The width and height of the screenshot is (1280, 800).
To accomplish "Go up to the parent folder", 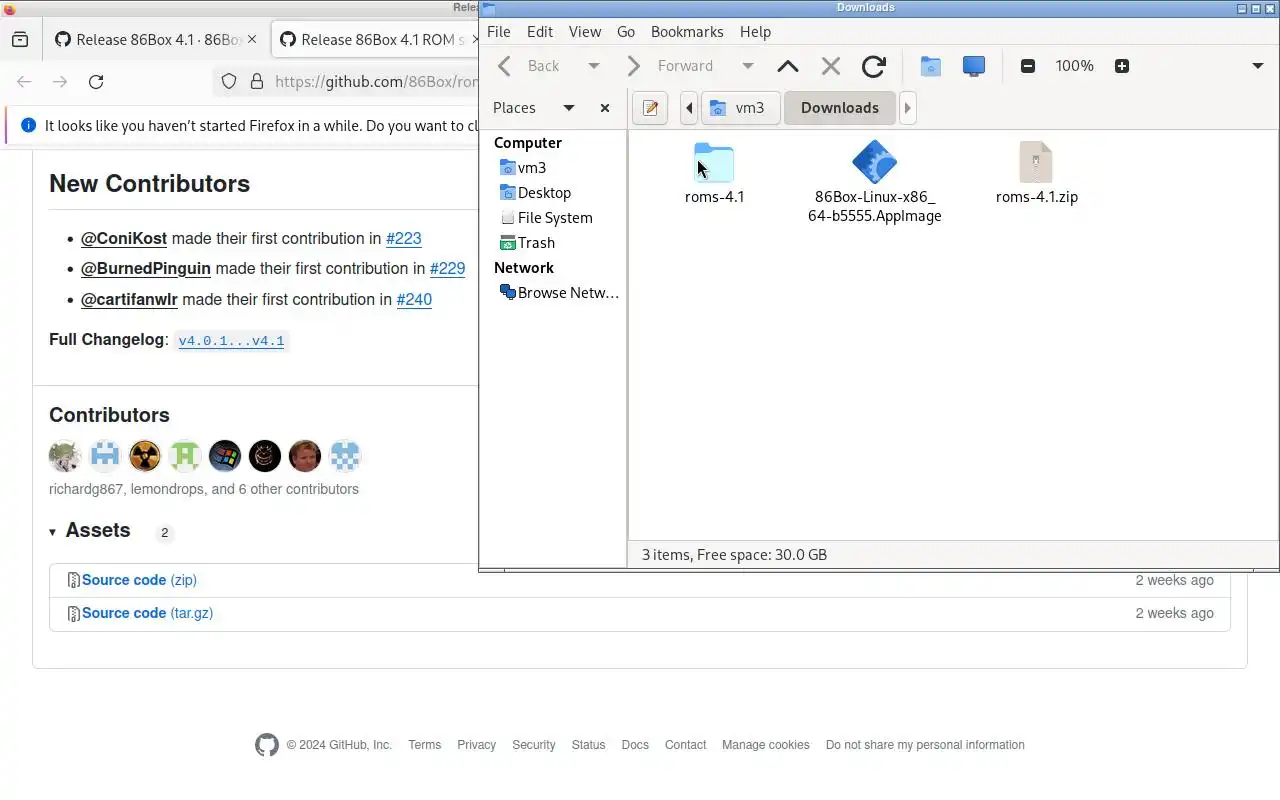I will click(788, 66).
